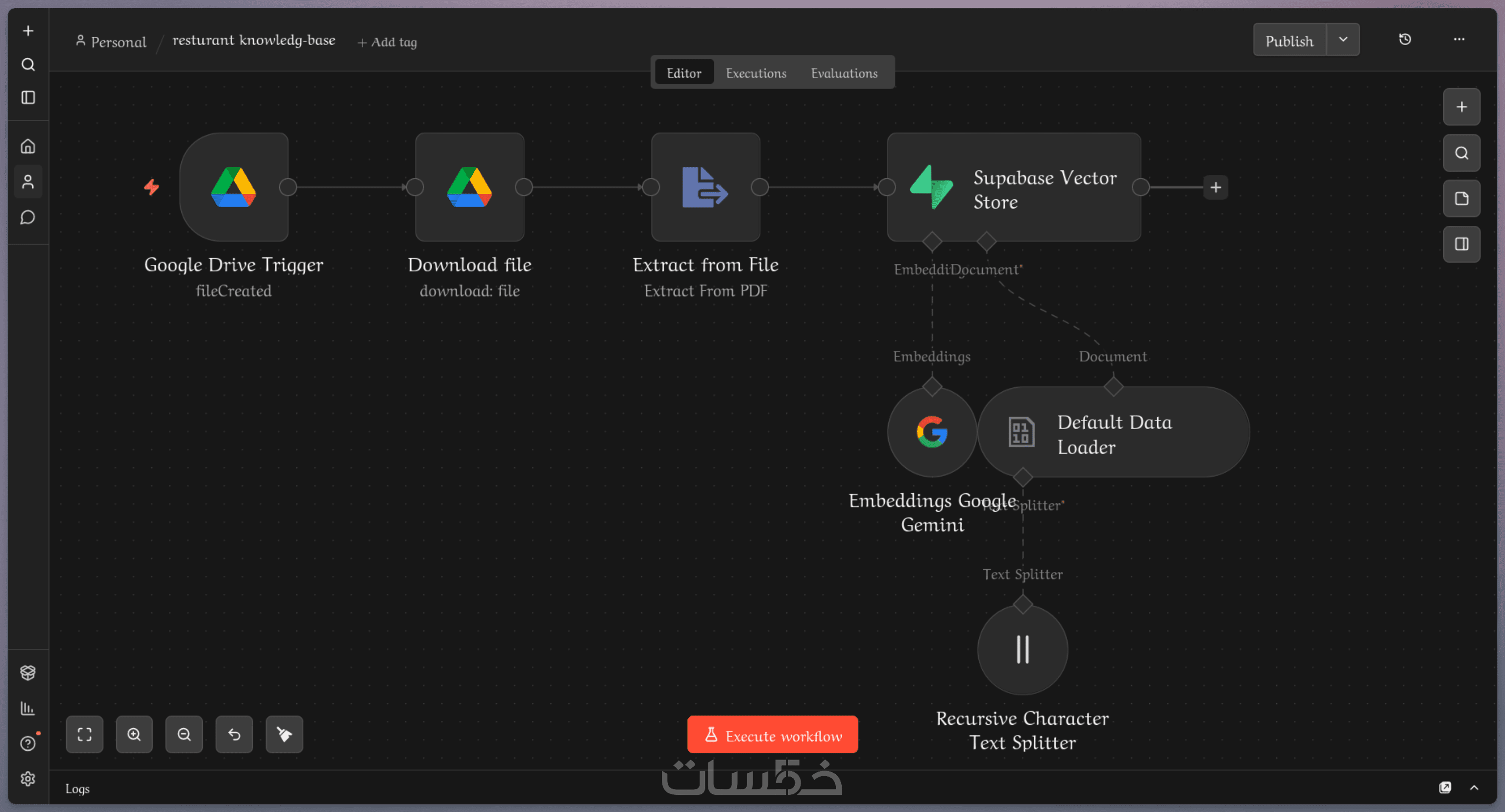Toggle the right side panel icon

(1461, 244)
